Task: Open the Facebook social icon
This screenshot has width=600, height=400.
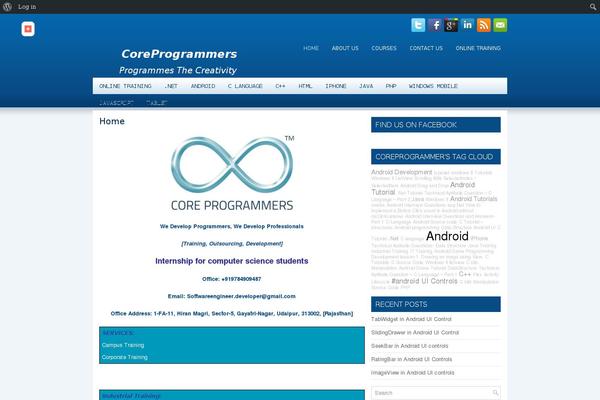Action: [x=435, y=25]
